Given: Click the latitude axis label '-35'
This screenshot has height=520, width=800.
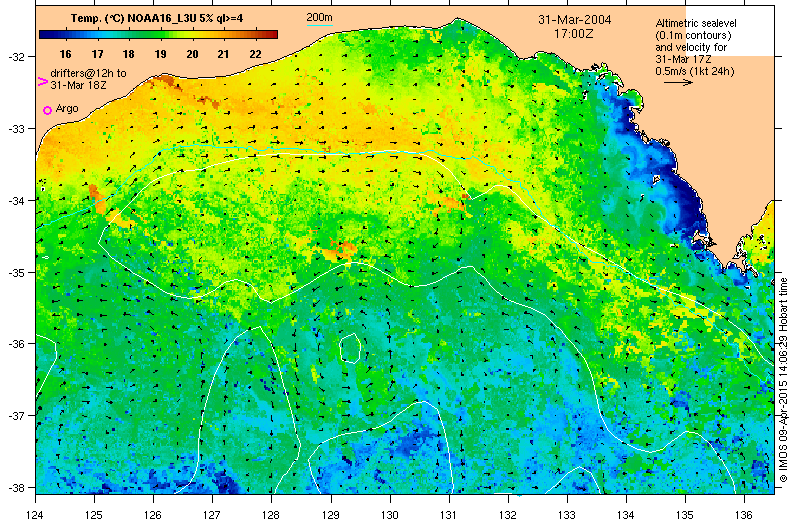Looking at the screenshot, I should coord(15,273).
